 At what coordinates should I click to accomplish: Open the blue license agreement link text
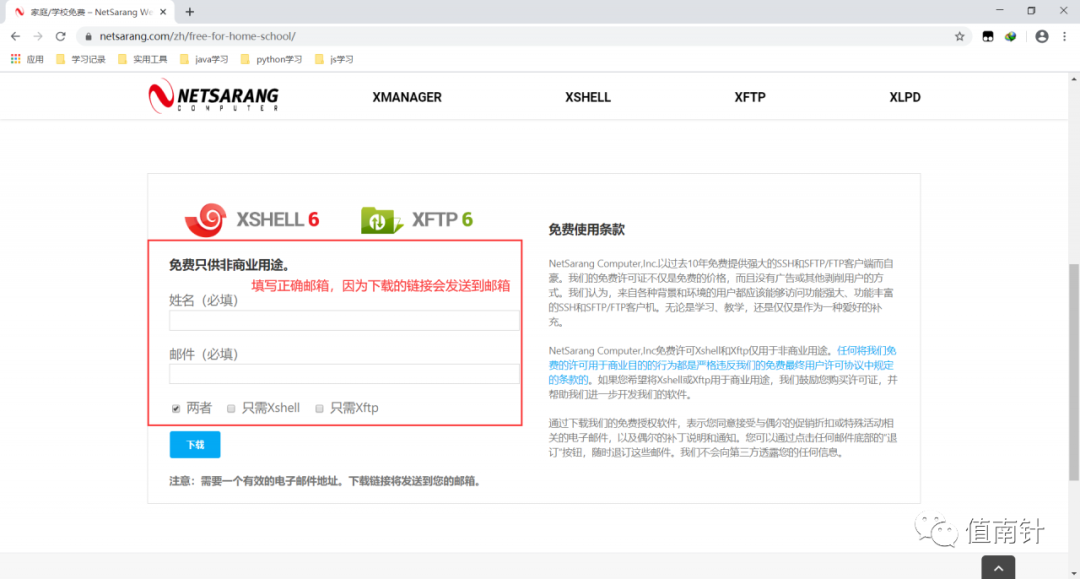(x=723, y=365)
